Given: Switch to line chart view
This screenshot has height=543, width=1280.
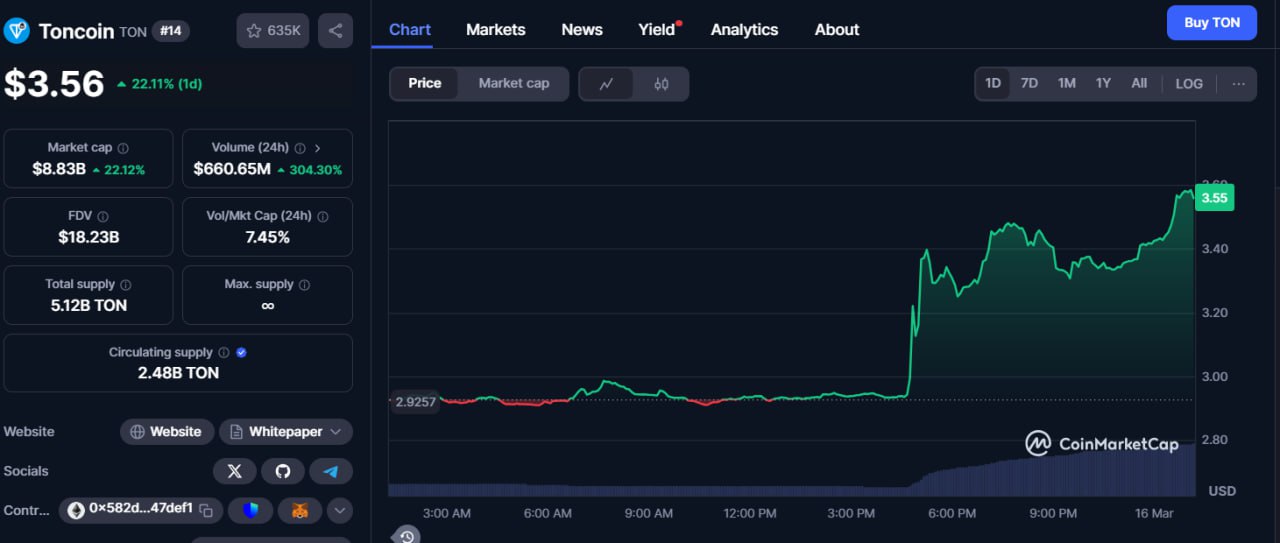Looking at the screenshot, I should click(x=607, y=84).
